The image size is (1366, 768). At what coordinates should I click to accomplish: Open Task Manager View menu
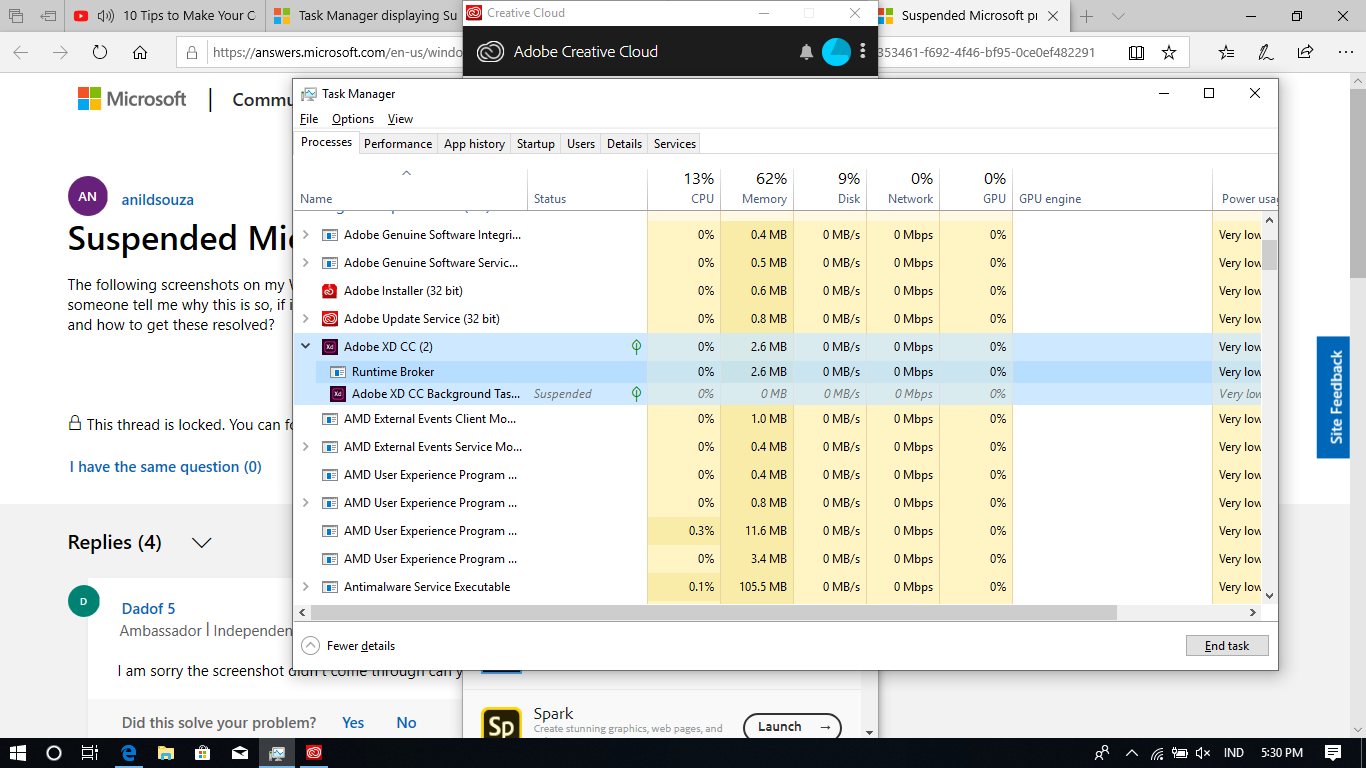coord(400,119)
